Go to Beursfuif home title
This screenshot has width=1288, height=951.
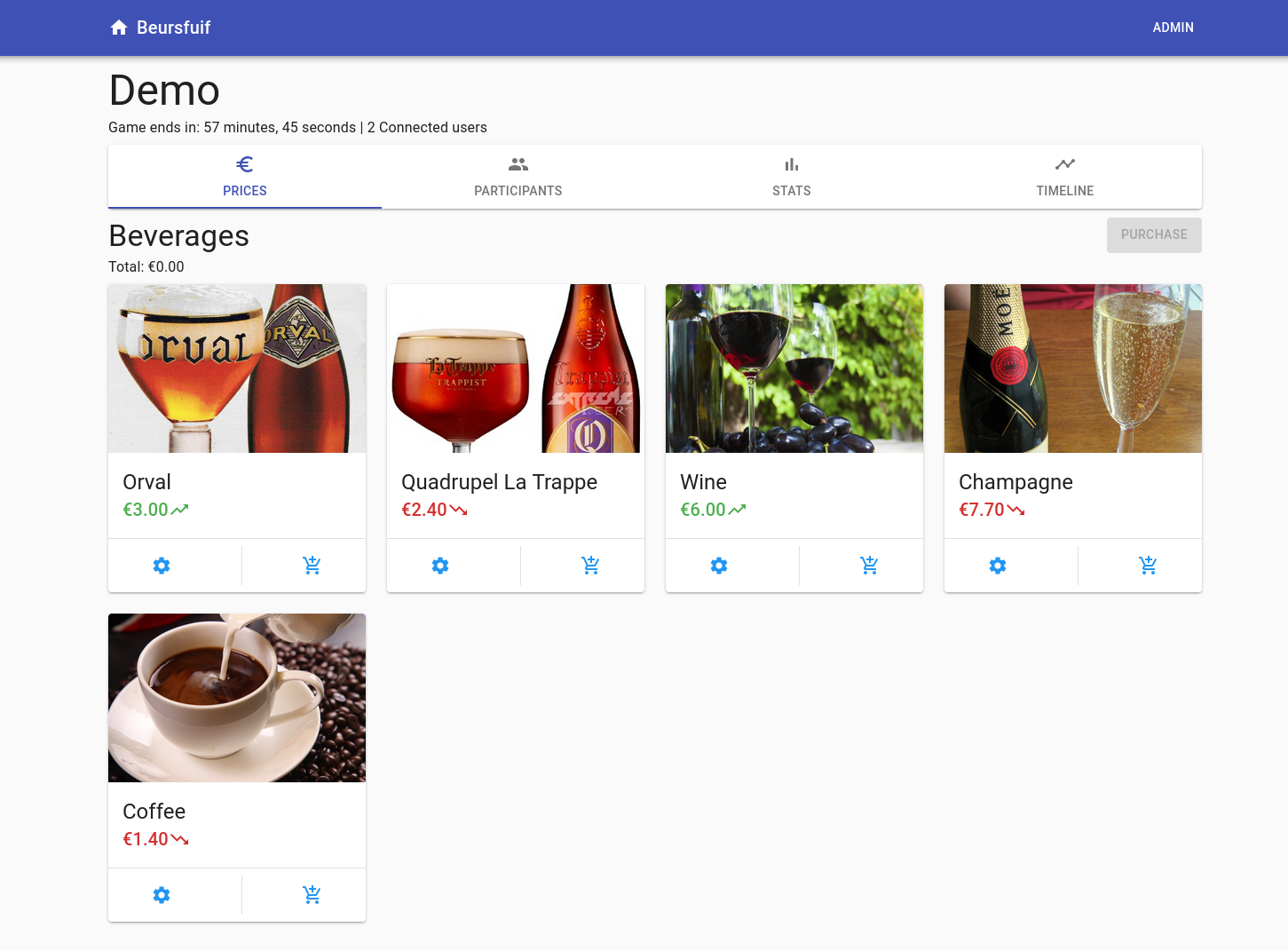tap(174, 28)
